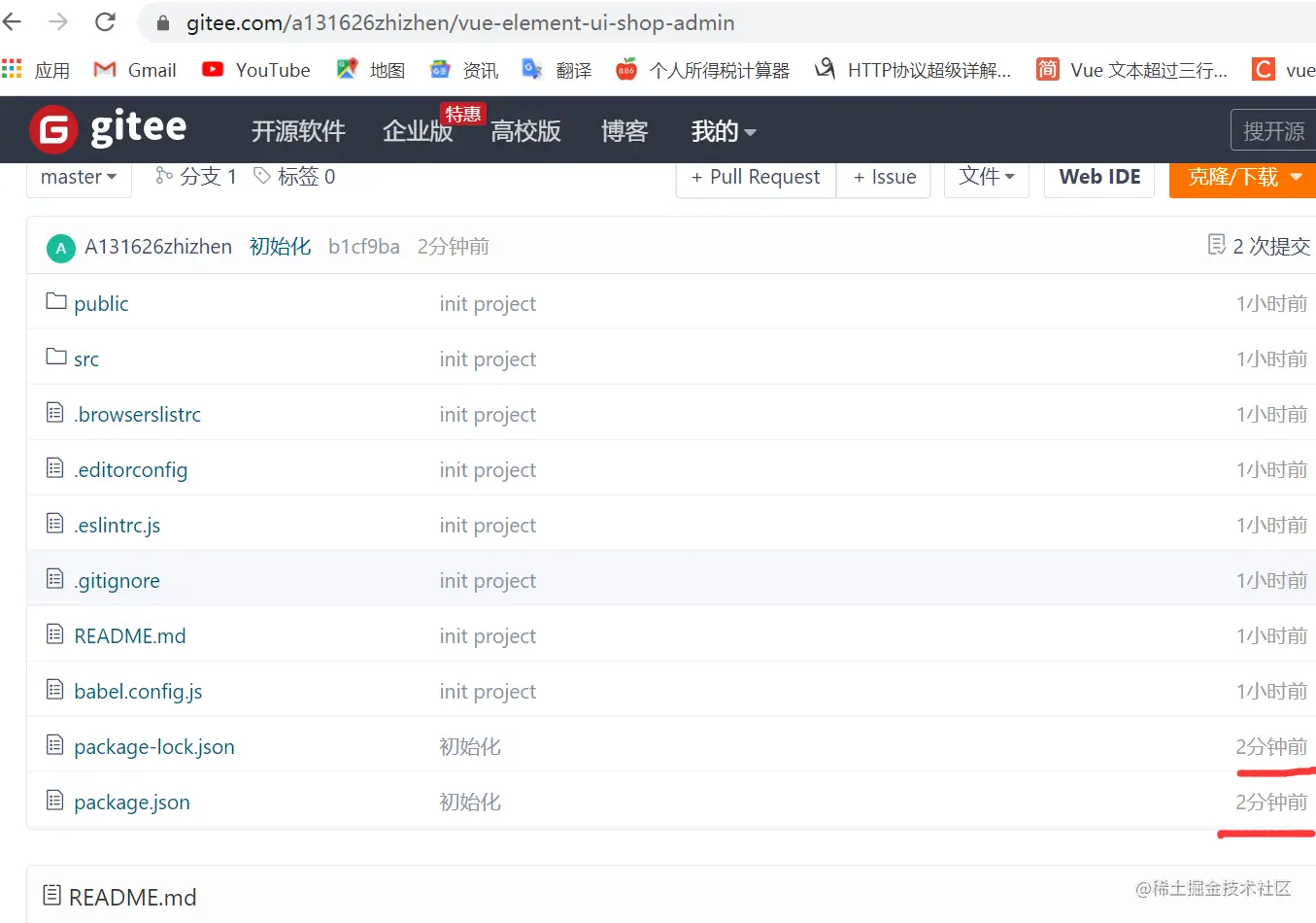
Task: Click the package-lock.json file icon
Action: click(x=55, y=745)
